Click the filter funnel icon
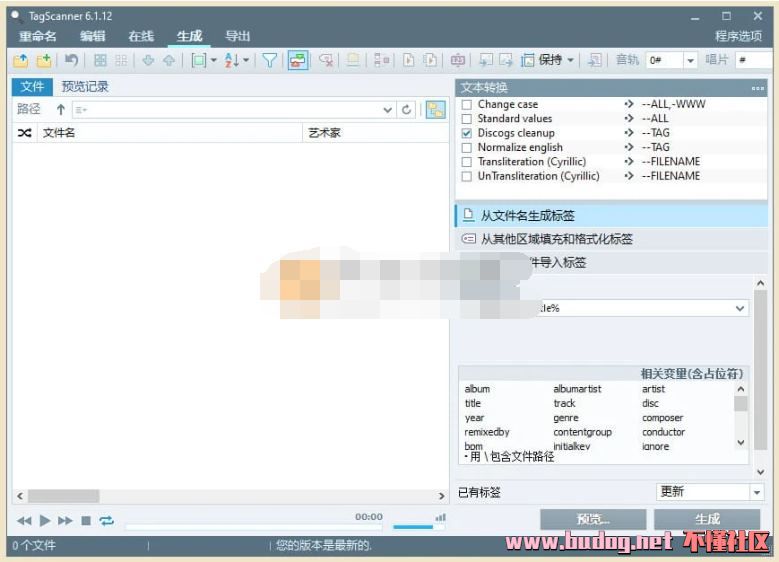779x562 pixels. click(270, 61)
